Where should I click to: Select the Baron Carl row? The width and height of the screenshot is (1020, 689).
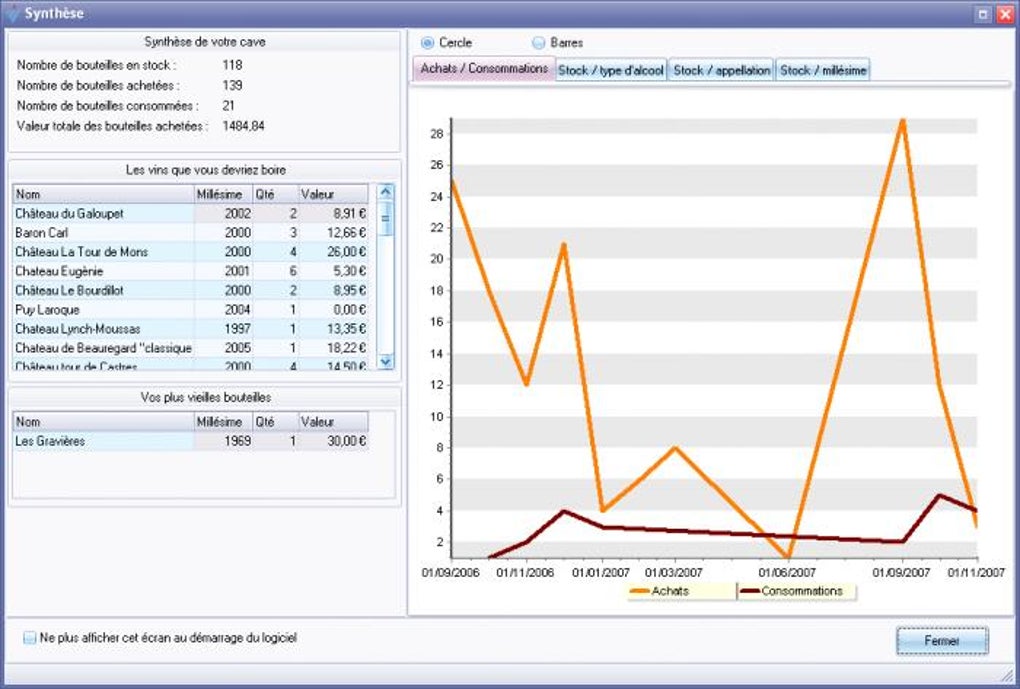(191, 232)
